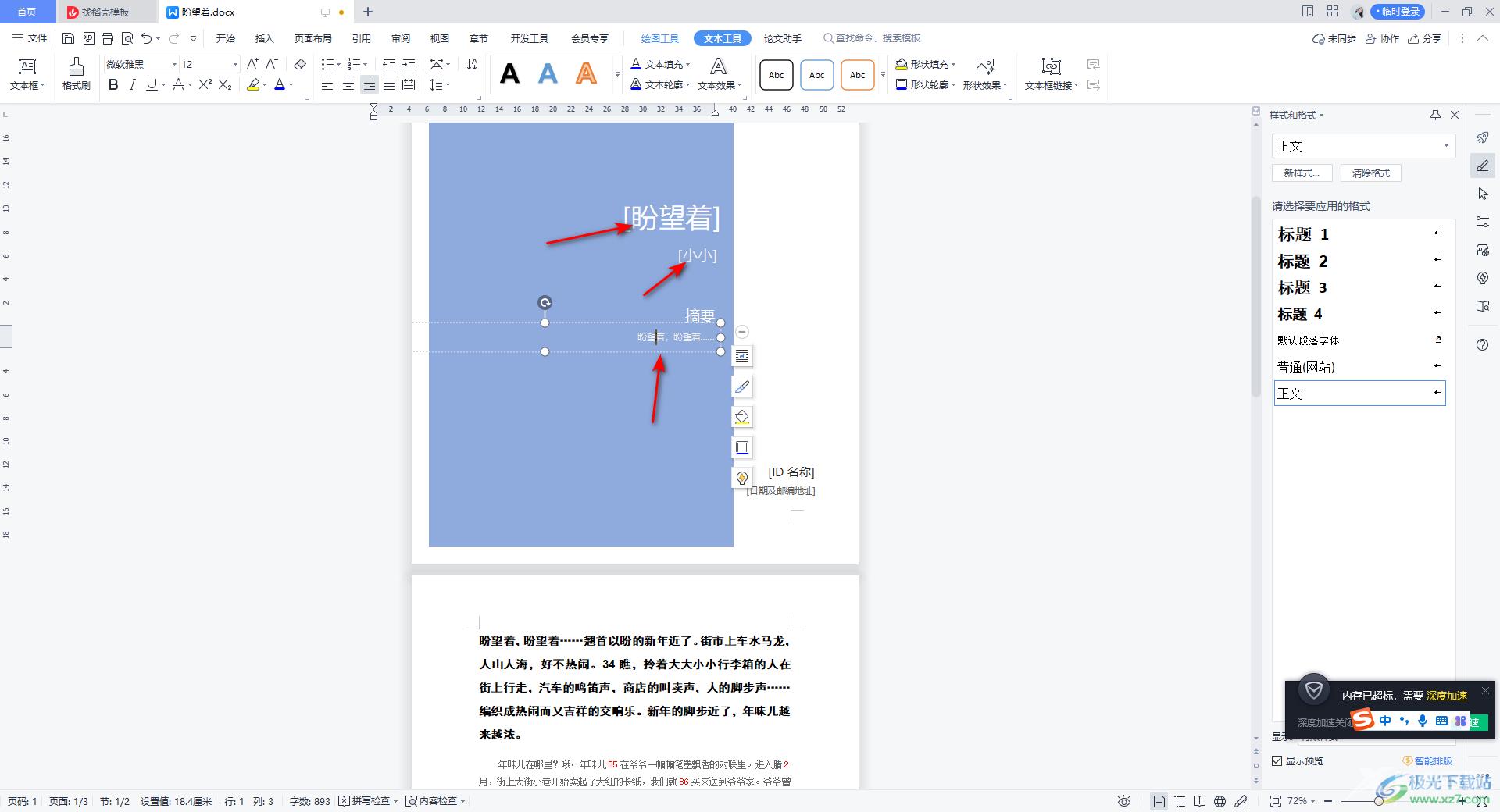Open the current style 正文 combo box

coord(1363,146)
